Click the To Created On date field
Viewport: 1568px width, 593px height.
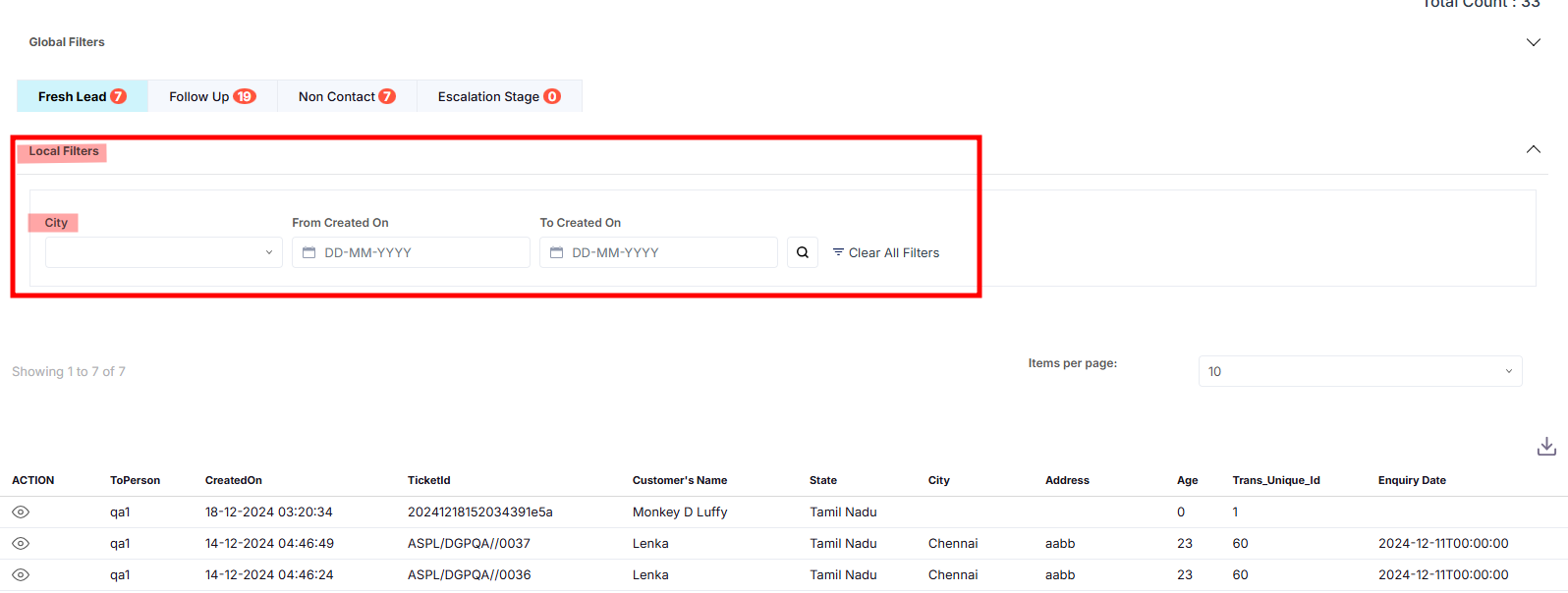[x=658, y=252]
